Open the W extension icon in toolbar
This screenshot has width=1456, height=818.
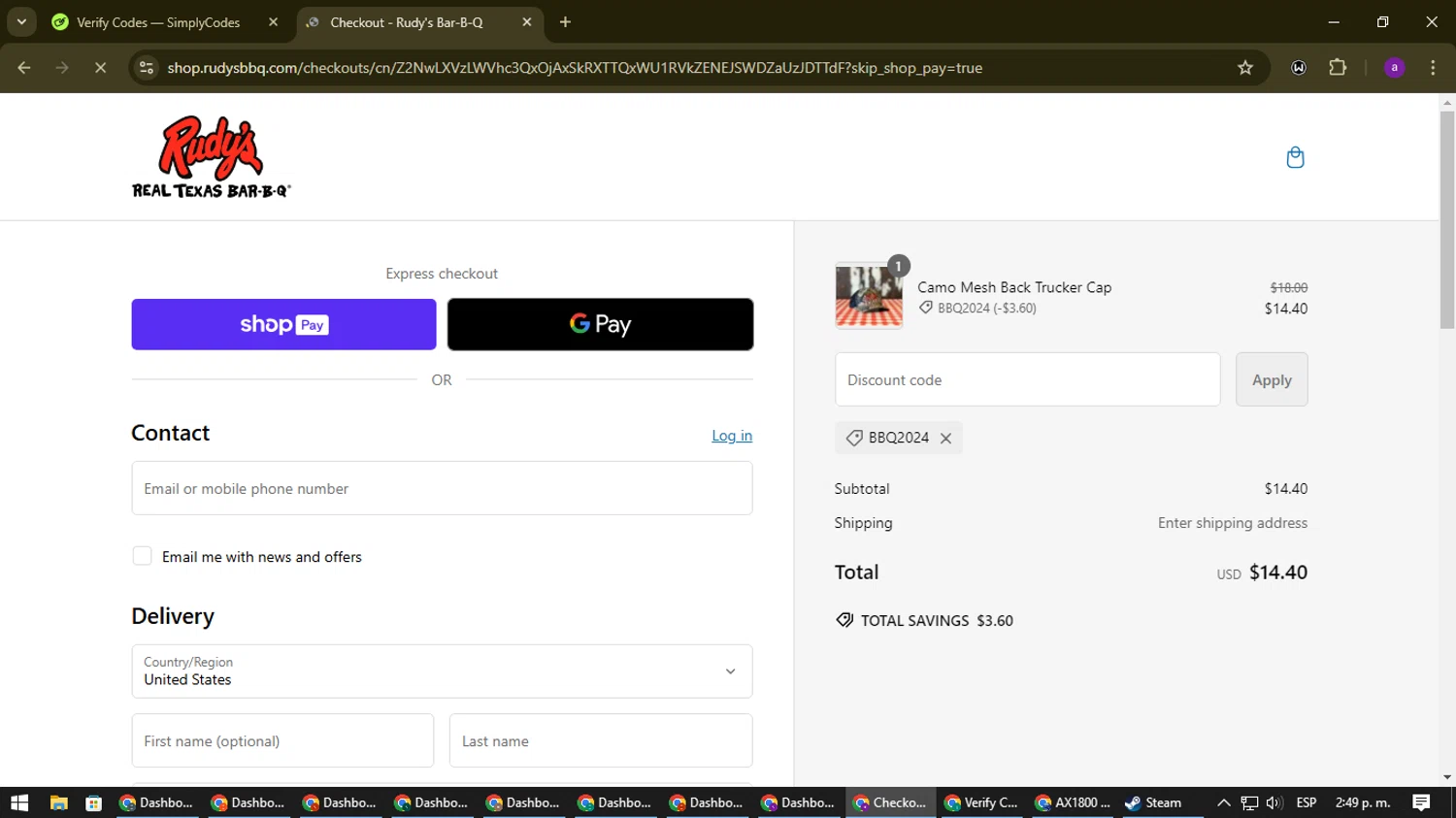coord(1299,68)
